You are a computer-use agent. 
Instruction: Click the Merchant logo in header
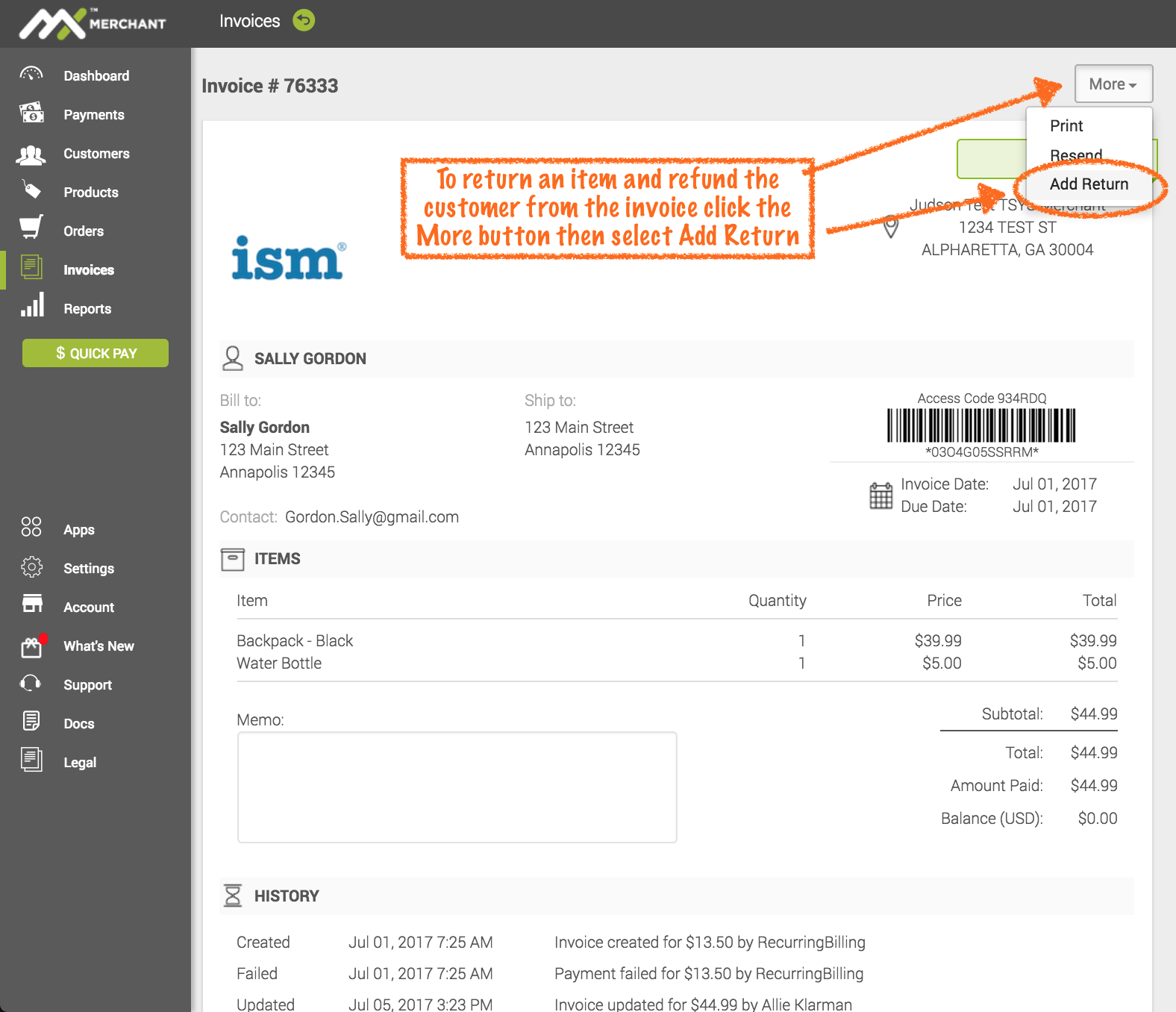(93, 23)
